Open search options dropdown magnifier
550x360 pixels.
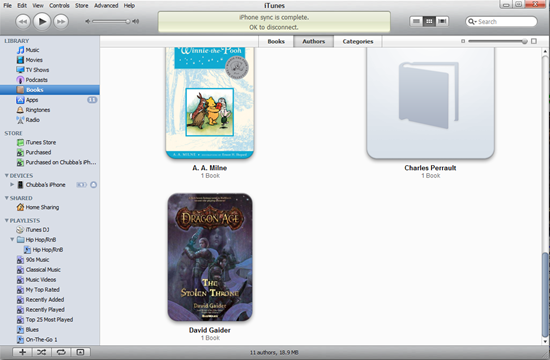pos(472,21)
